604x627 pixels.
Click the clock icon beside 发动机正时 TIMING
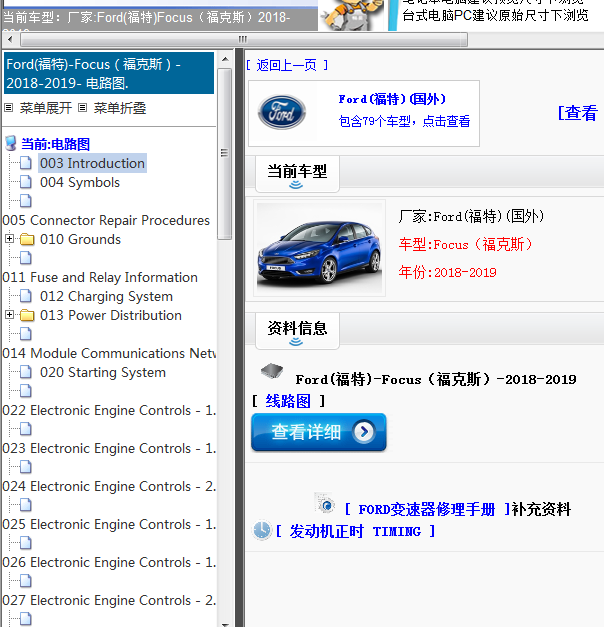point(262,530)
